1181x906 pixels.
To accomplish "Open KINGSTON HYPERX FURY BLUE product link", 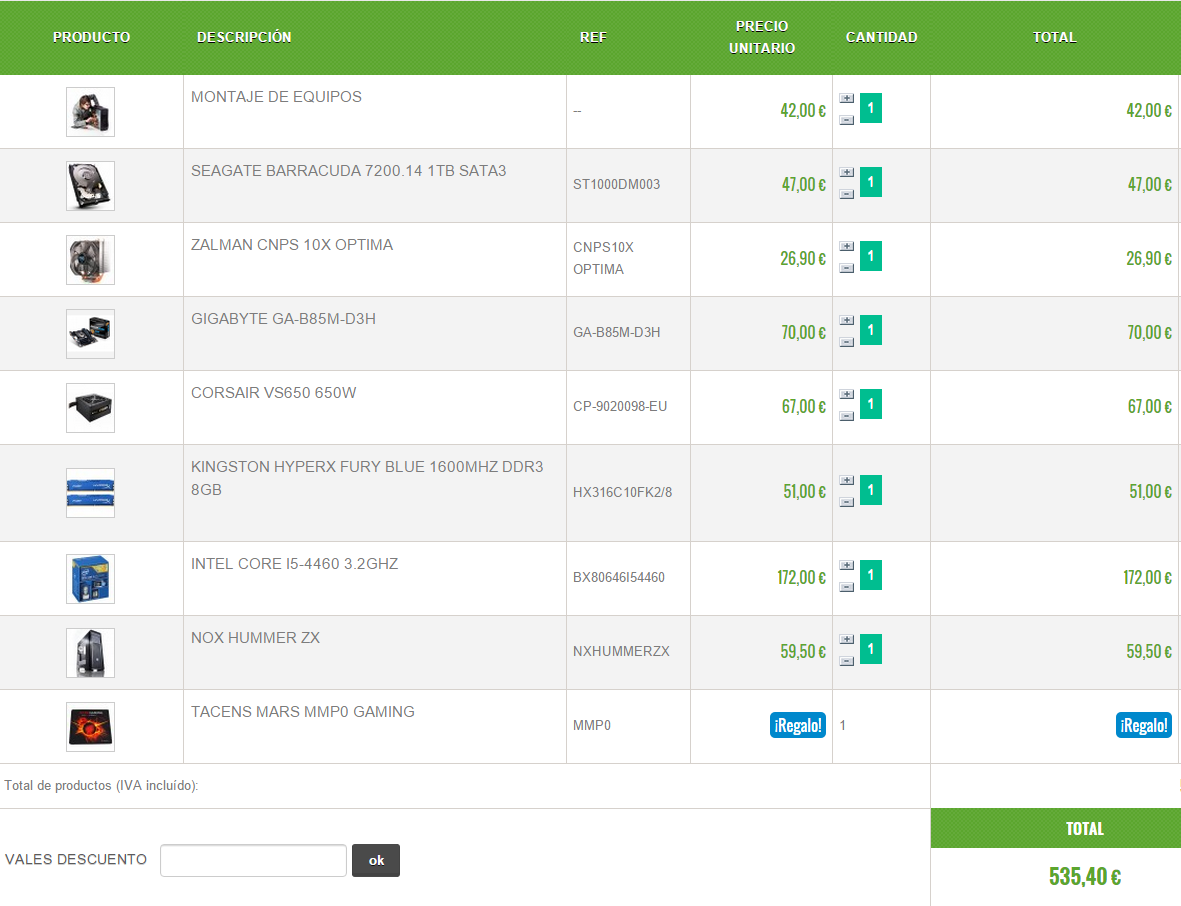I will tap(367, 477).
